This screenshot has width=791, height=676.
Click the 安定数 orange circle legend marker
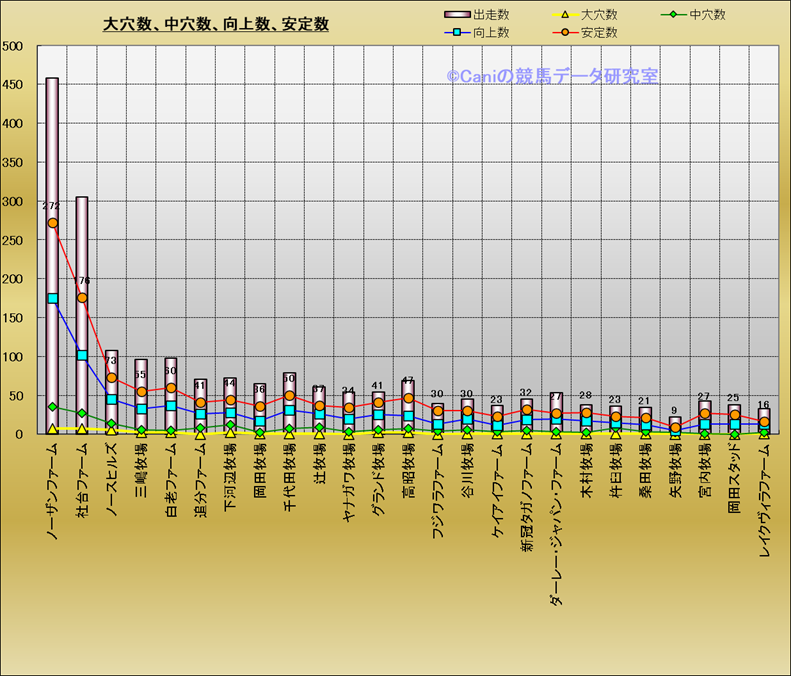coord(567,32)
